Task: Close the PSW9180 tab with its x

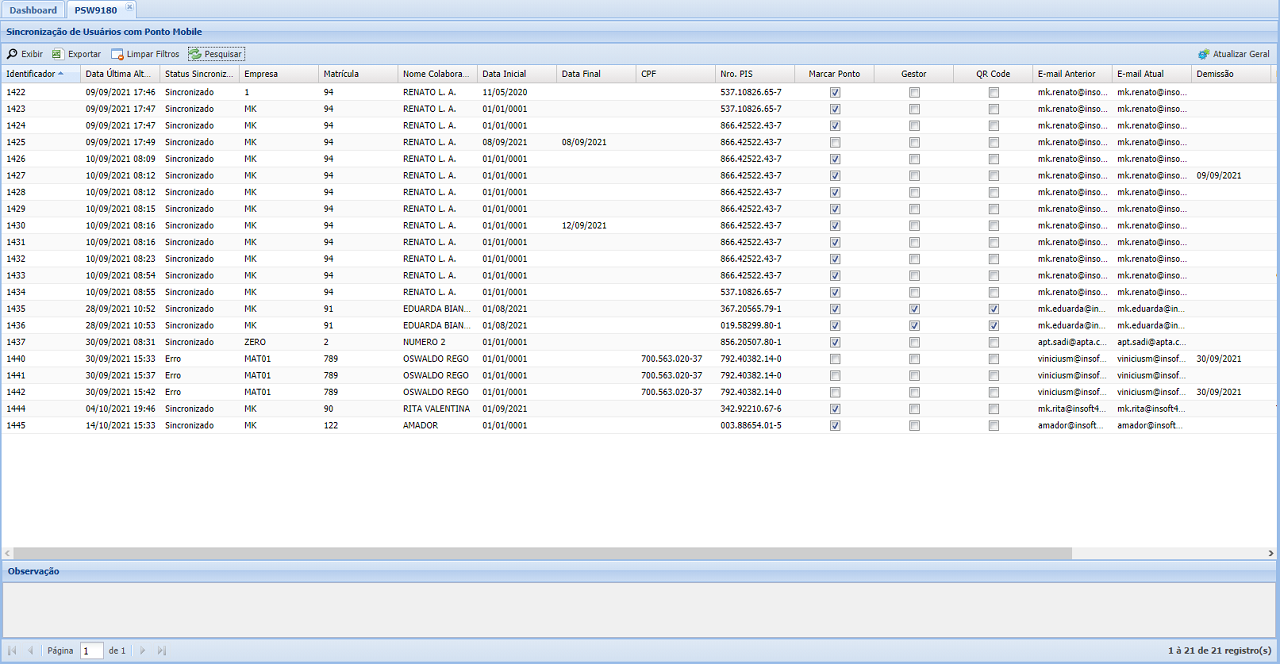Action: (x=129, y=7)
